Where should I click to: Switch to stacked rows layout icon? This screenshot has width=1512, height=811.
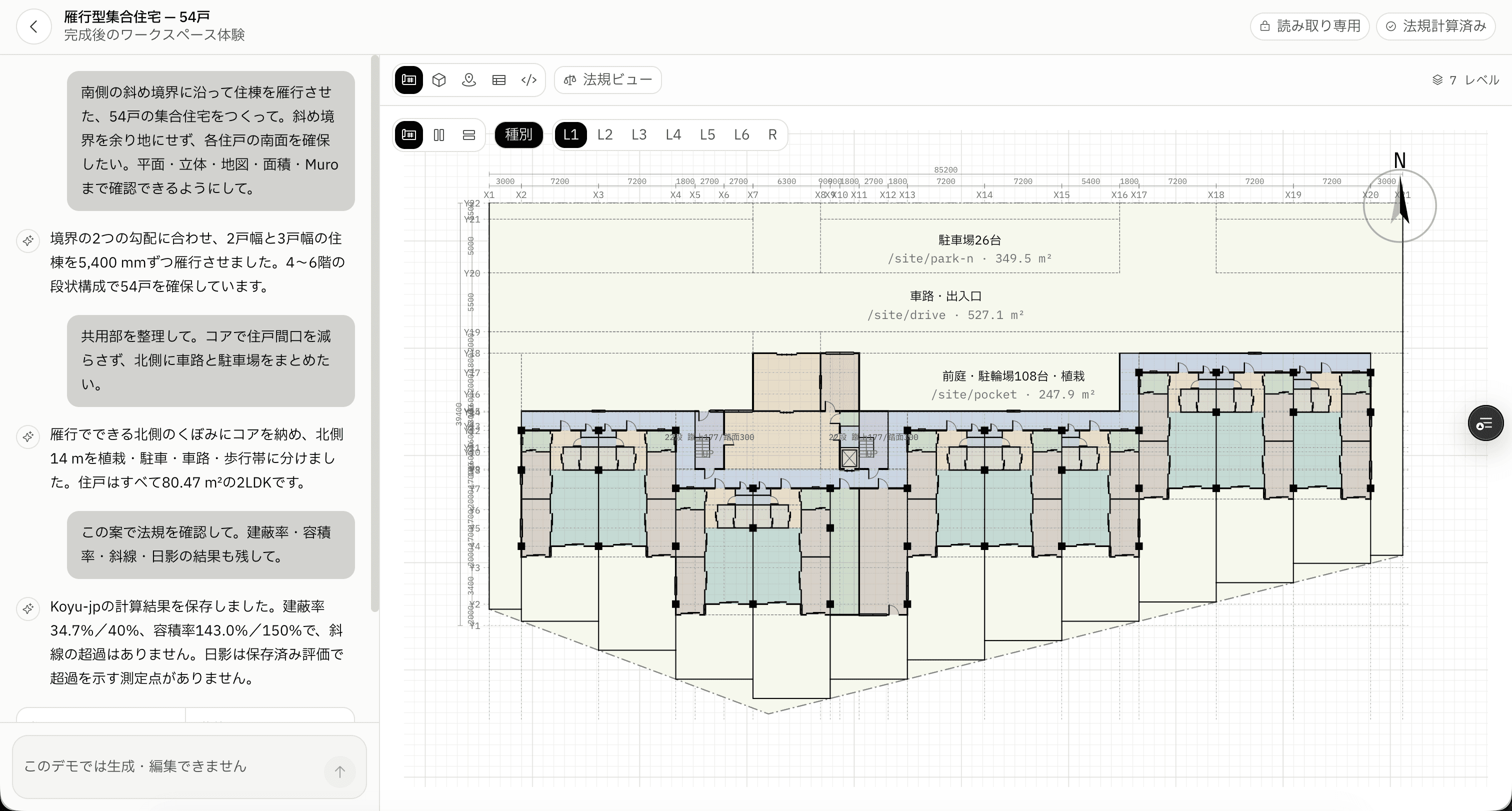pos(469,135)
